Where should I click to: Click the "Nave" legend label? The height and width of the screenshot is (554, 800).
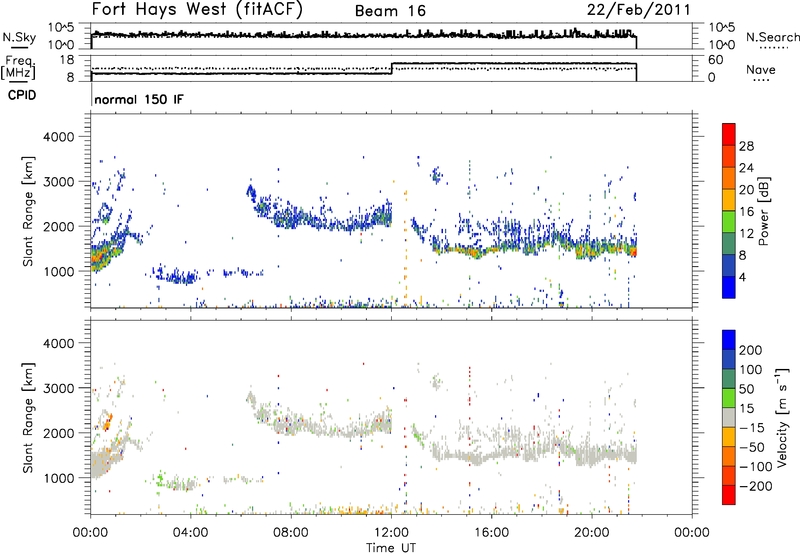coord(761,69)
